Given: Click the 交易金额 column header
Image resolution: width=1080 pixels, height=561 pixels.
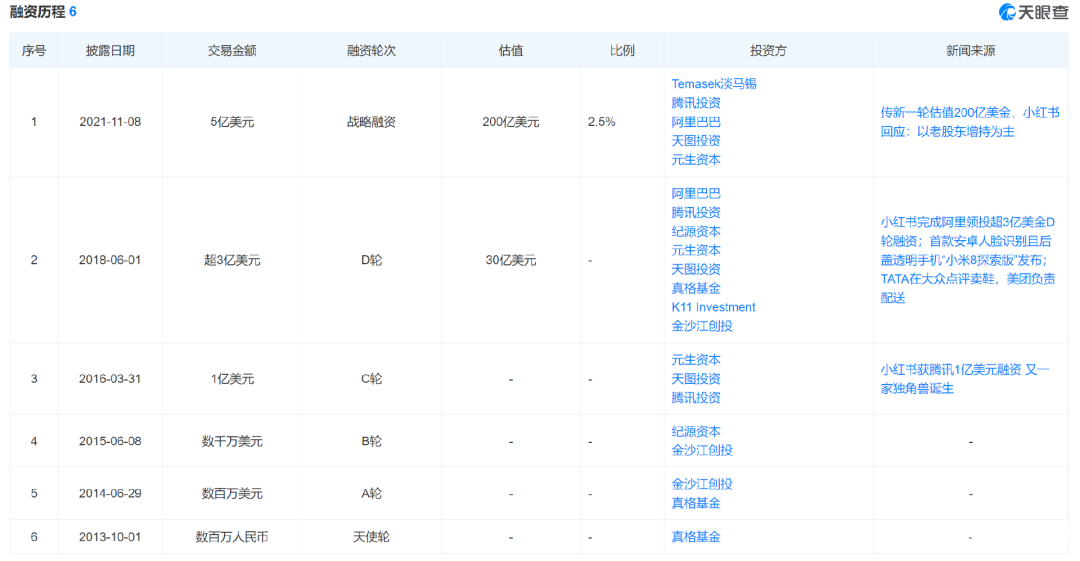Looking at the screenshot, I should click(x=232, y=50).
